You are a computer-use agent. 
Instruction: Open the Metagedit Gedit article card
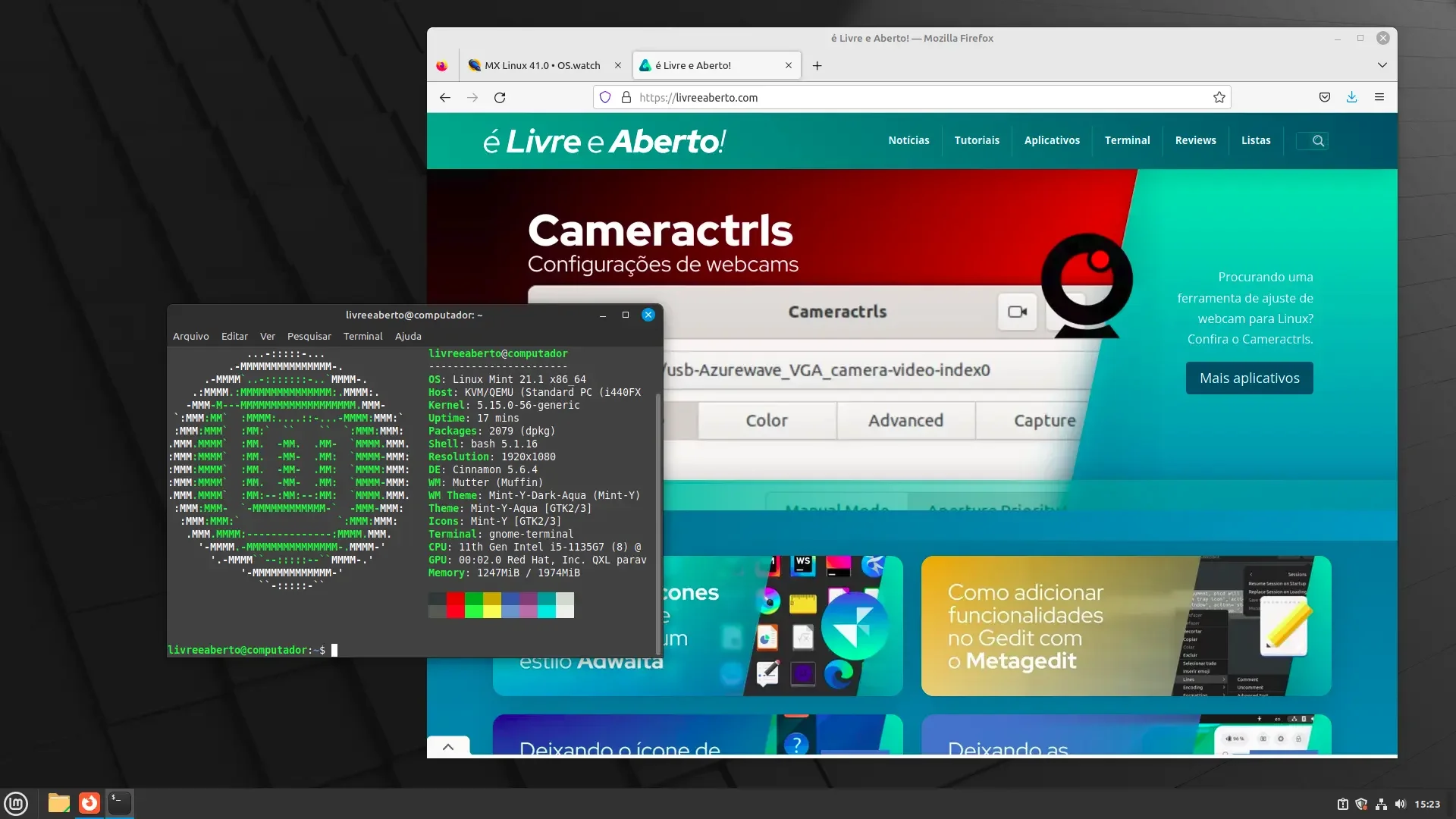(1126, 626)
